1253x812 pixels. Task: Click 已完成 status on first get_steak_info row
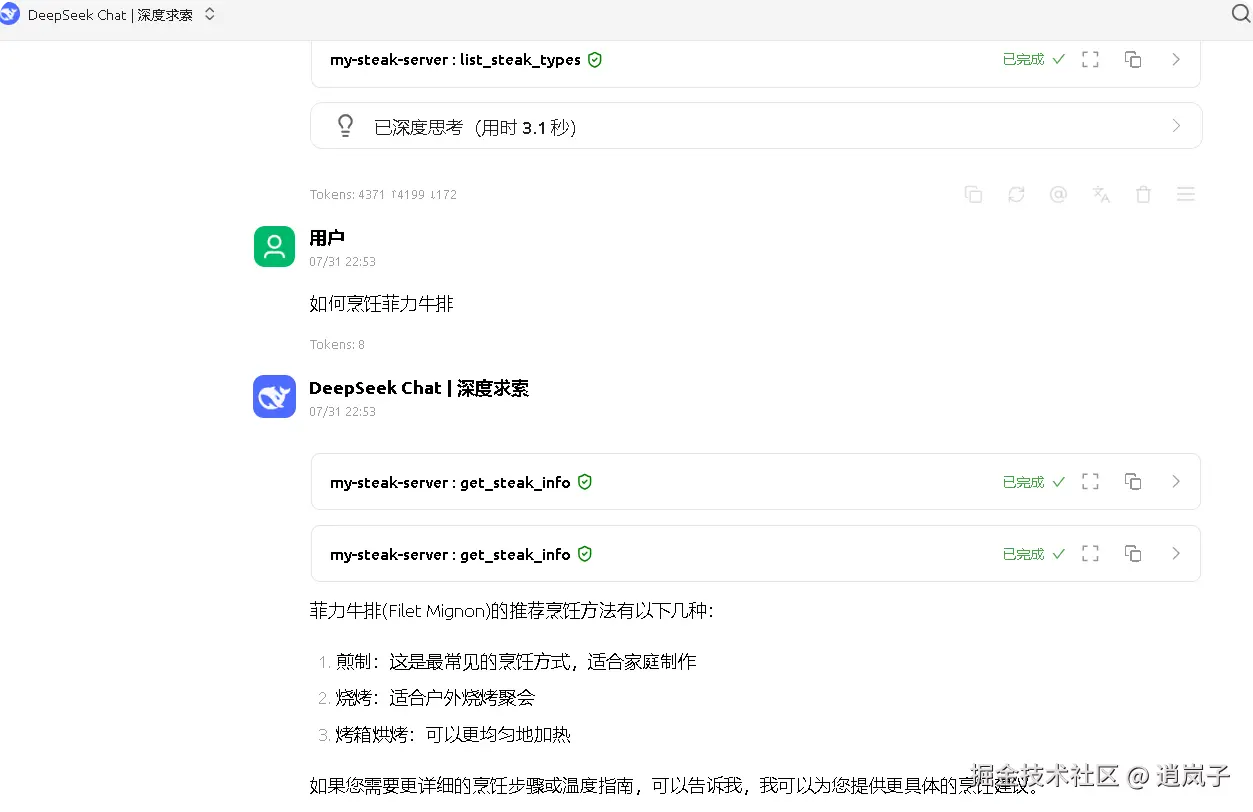coord(1033,482)
